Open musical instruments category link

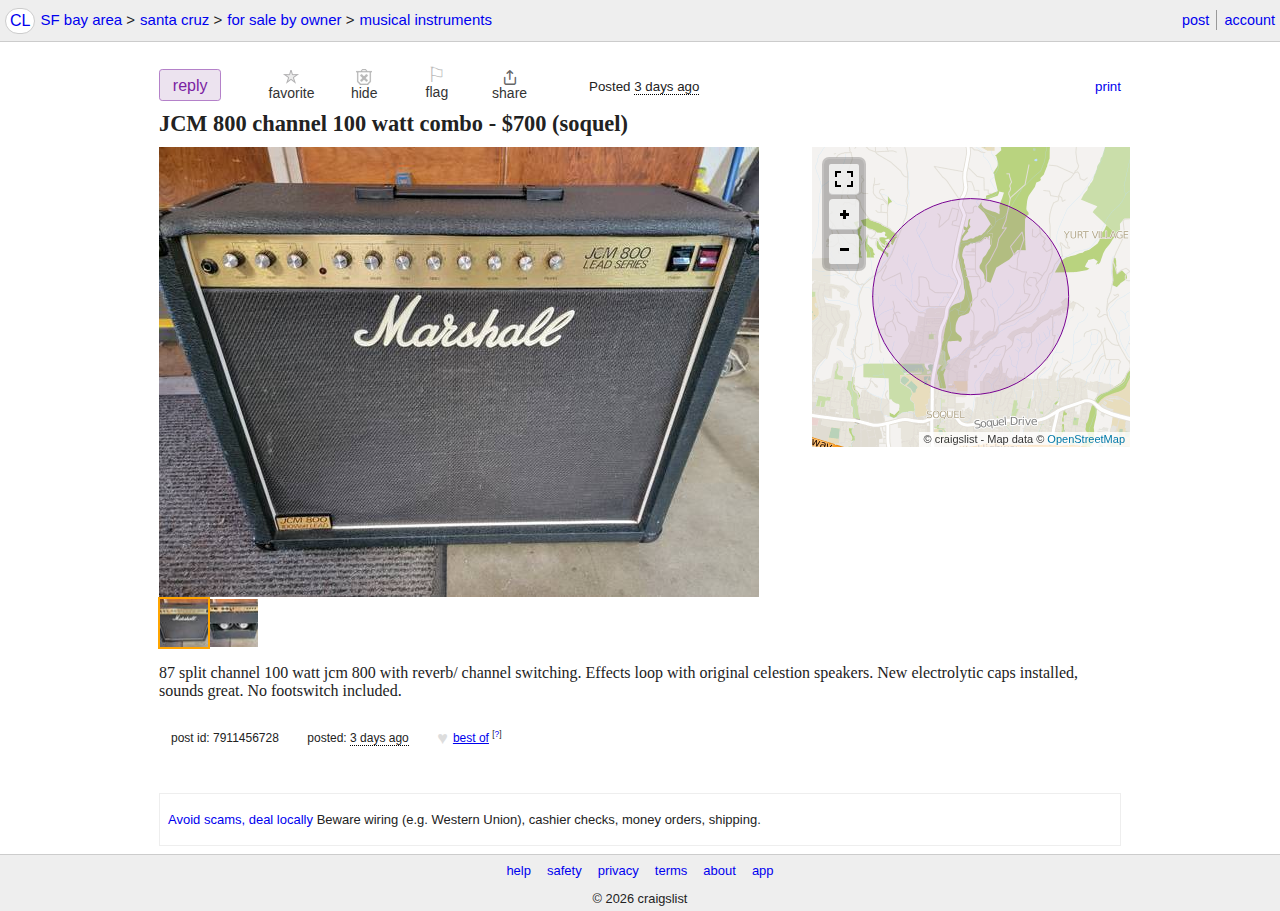[x=426, y=20]
